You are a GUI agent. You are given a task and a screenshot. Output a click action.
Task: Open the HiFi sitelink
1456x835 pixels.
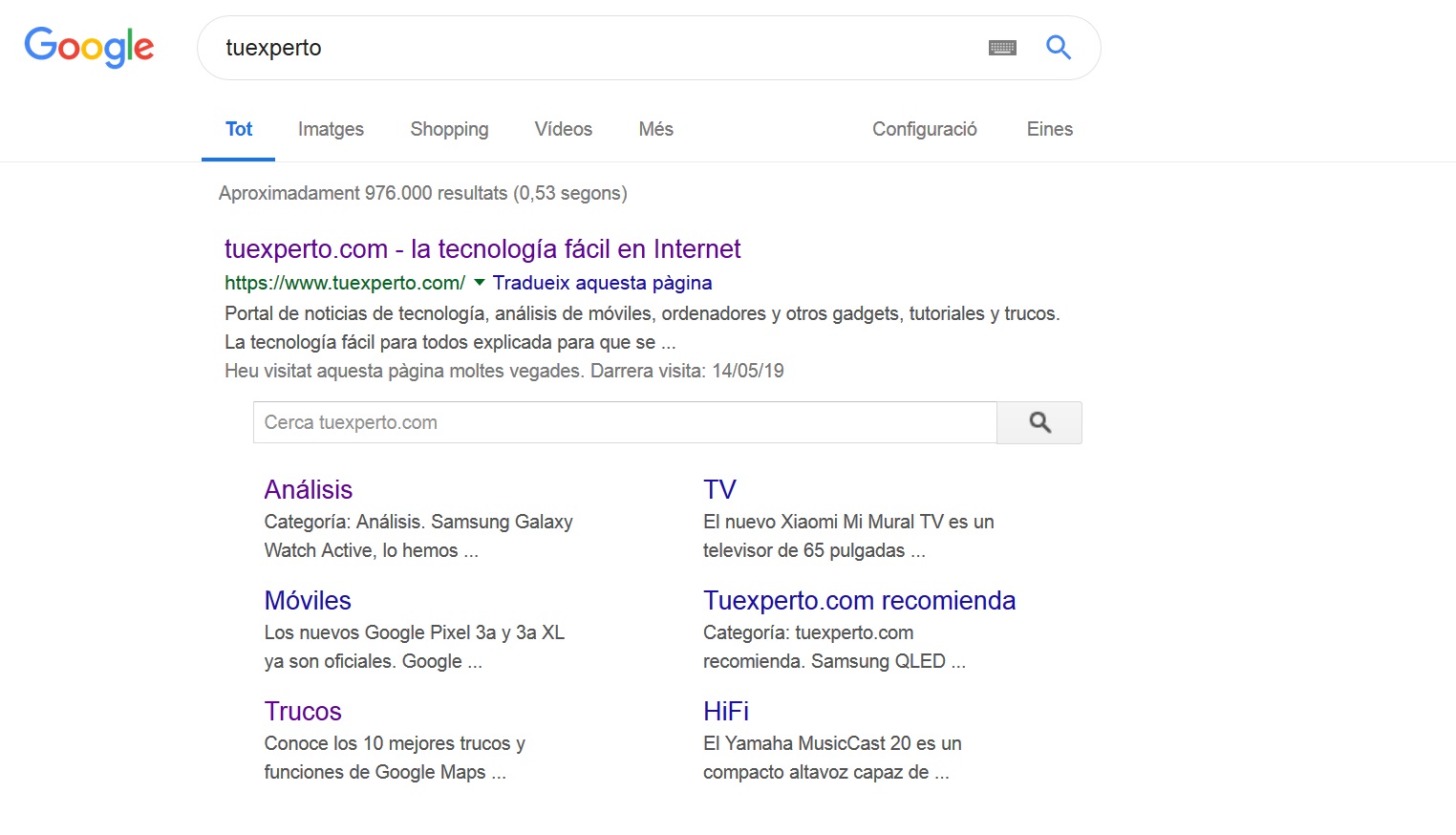click(x=725, y=712)
